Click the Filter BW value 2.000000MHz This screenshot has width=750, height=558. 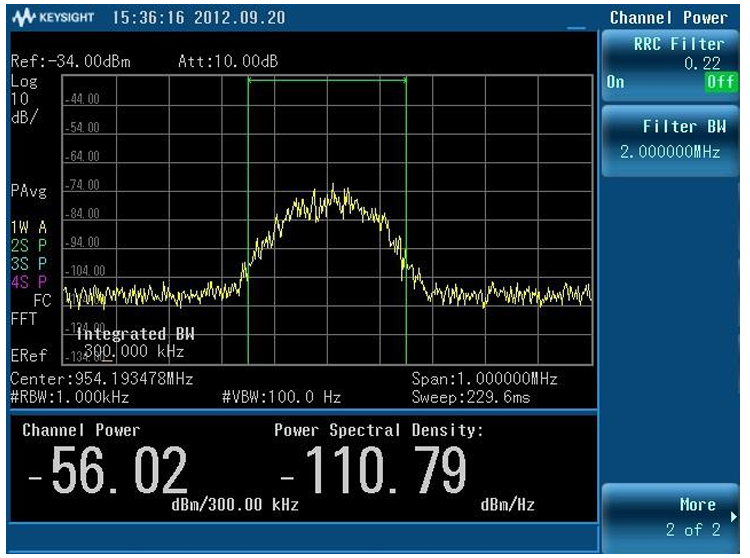click(x=670, y=152)
